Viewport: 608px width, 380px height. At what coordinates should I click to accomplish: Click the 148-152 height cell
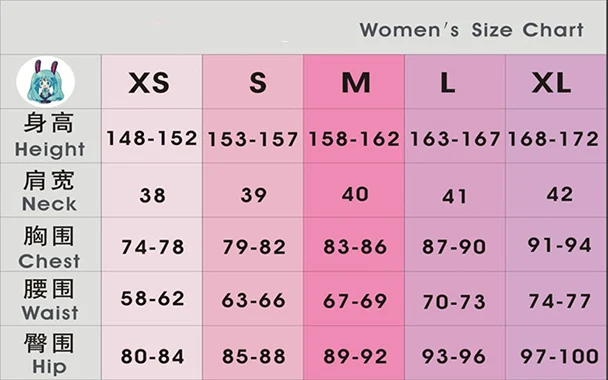click(152, 138)
